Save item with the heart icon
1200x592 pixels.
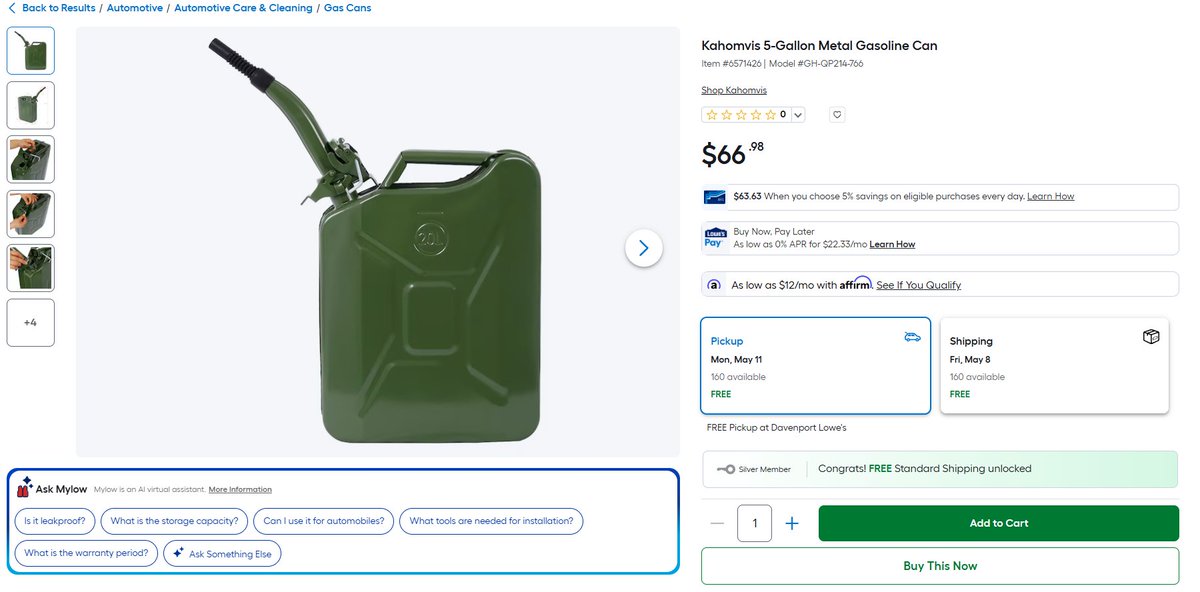click(x=837, y=115)
